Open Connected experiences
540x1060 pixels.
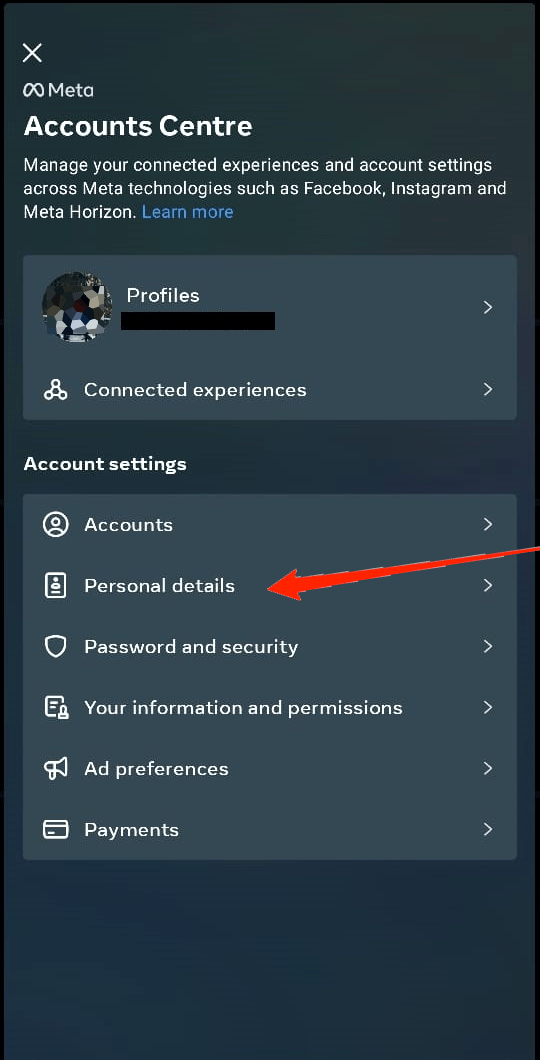270,390
